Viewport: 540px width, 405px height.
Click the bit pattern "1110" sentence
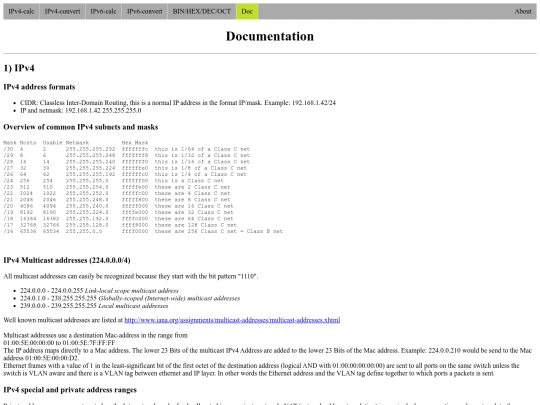[131, 276]
